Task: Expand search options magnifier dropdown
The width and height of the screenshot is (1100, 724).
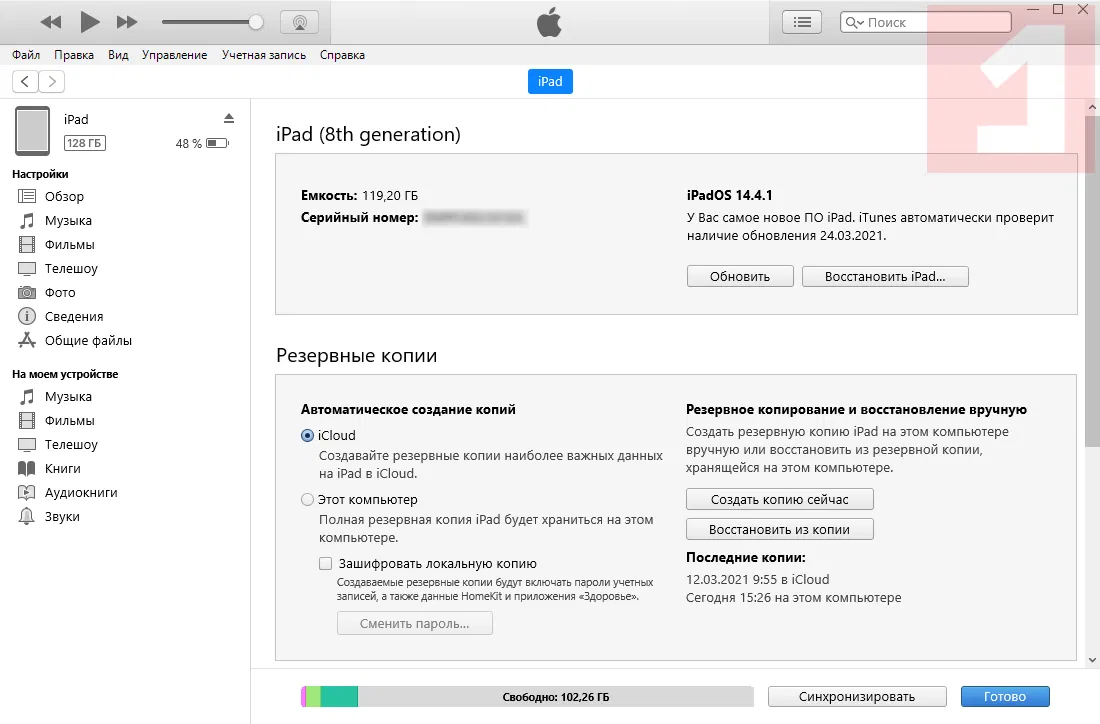Action: pyautogui.click(x=854, y=22)
